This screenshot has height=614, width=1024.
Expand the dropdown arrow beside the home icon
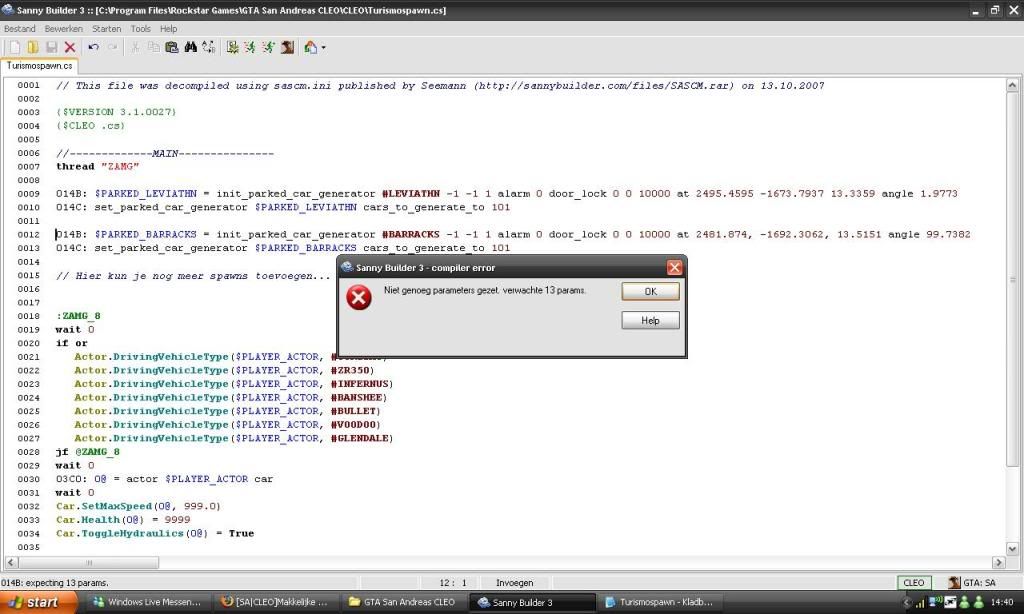click(323, 47)
